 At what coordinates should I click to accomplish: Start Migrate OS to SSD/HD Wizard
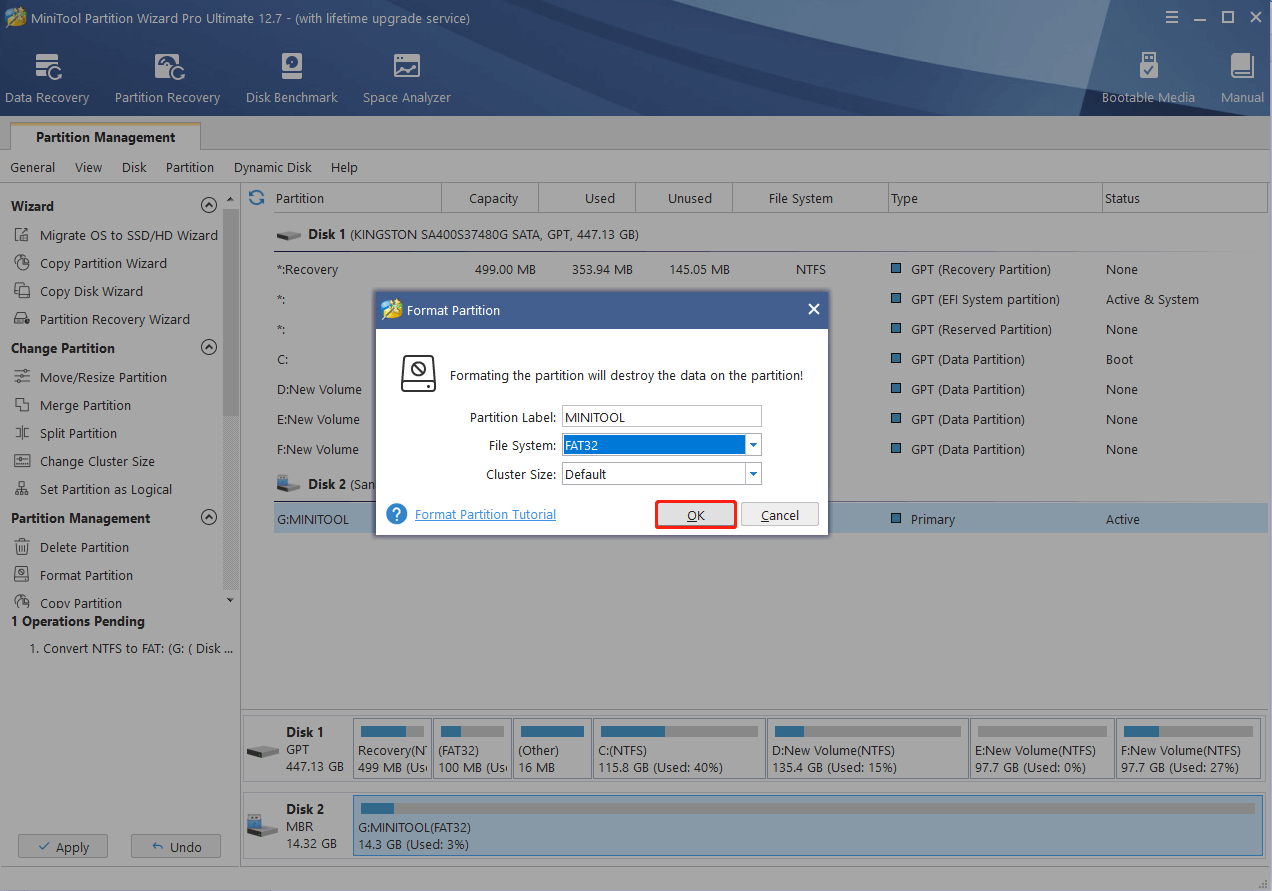click(115, 235)
